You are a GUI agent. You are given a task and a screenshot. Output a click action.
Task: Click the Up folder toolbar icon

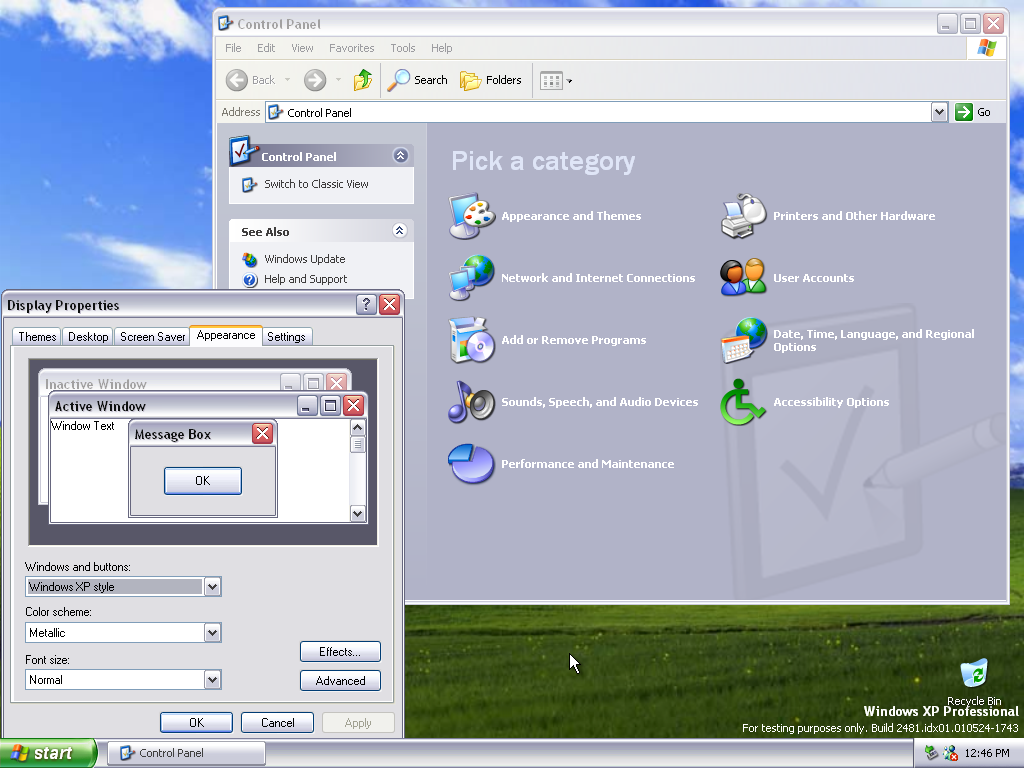pyautogui.click(x=363, y=80)
